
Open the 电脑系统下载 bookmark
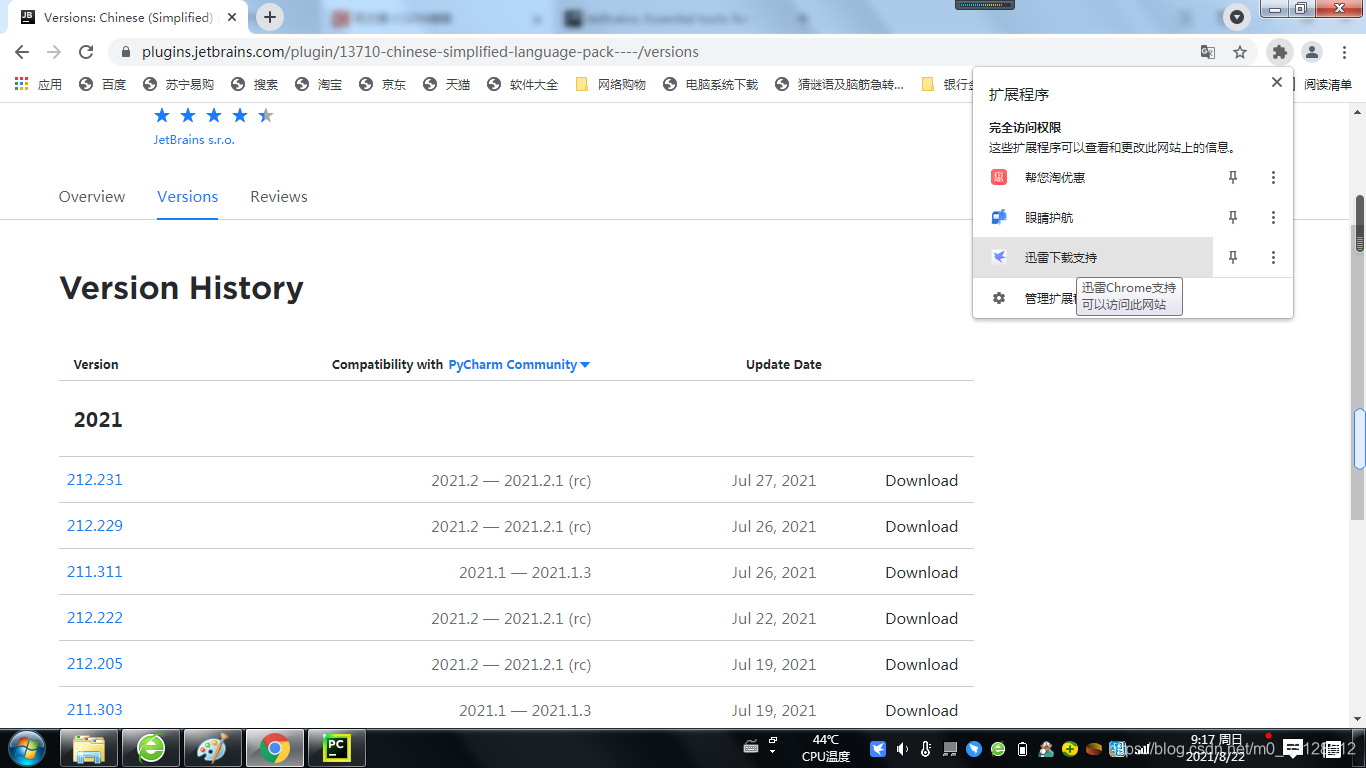[711, 85]
